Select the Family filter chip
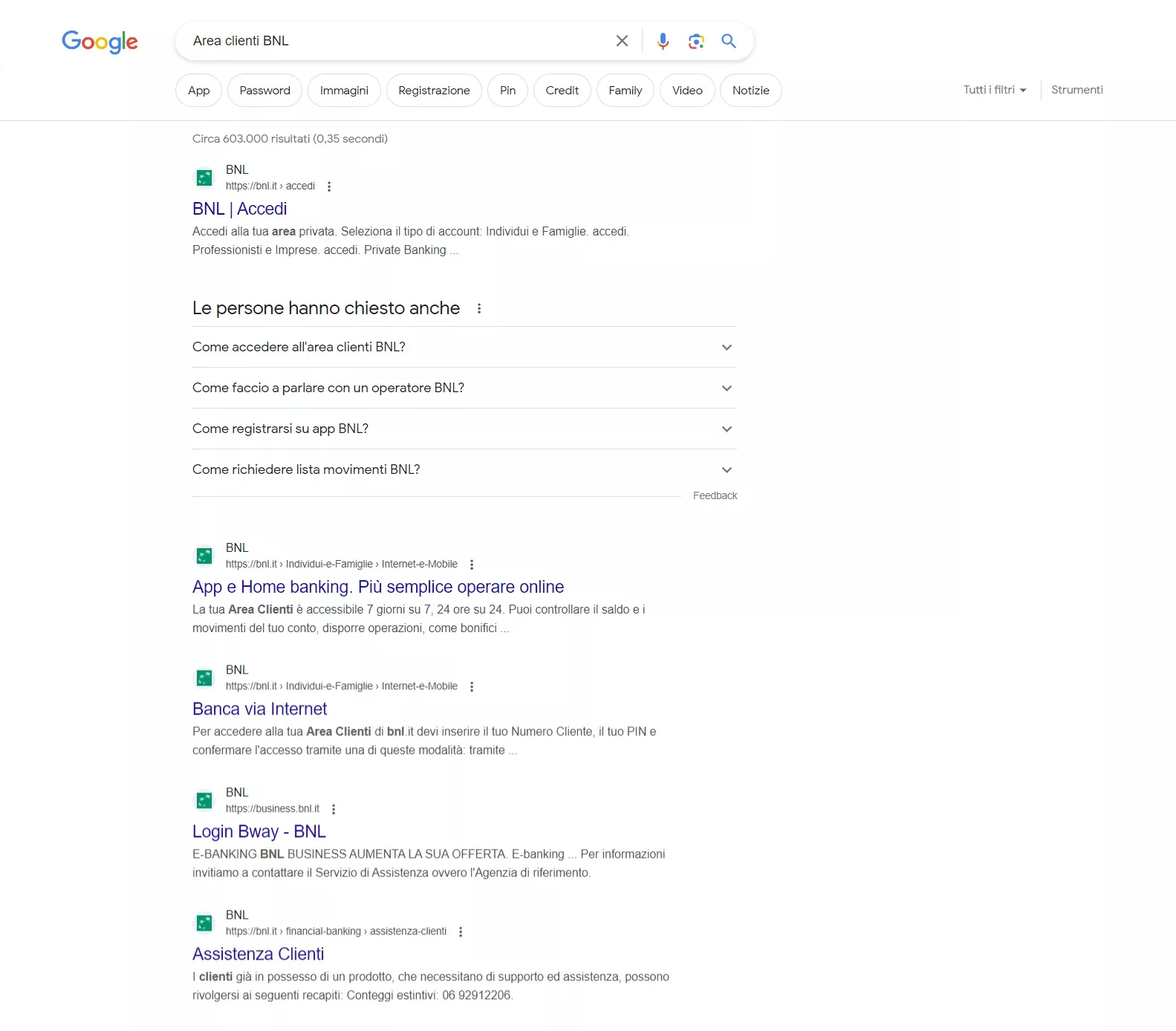The width and height of the screenshot is (1176, 1031). pyautogui.click(x=626, y=91)
